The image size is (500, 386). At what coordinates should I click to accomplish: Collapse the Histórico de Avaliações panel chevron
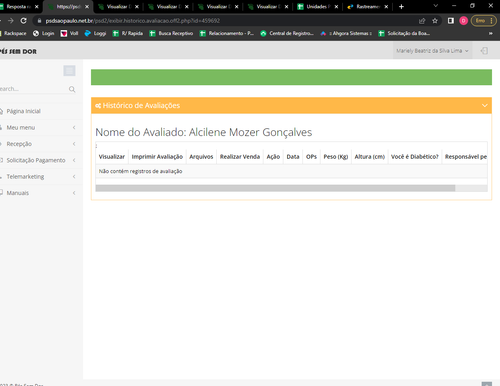485,105
